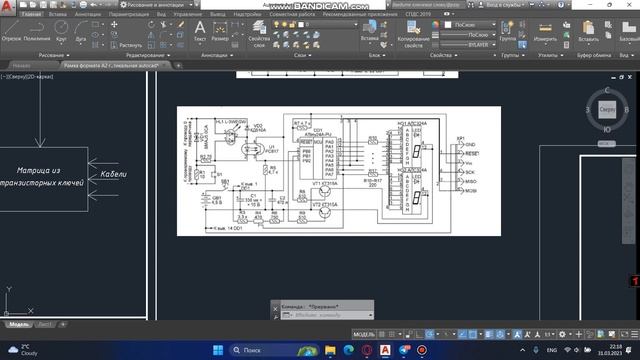This screenshot has width=640, height=360.
Task: Open the Вид ribbon tab
Action: [x=161, y=14]
